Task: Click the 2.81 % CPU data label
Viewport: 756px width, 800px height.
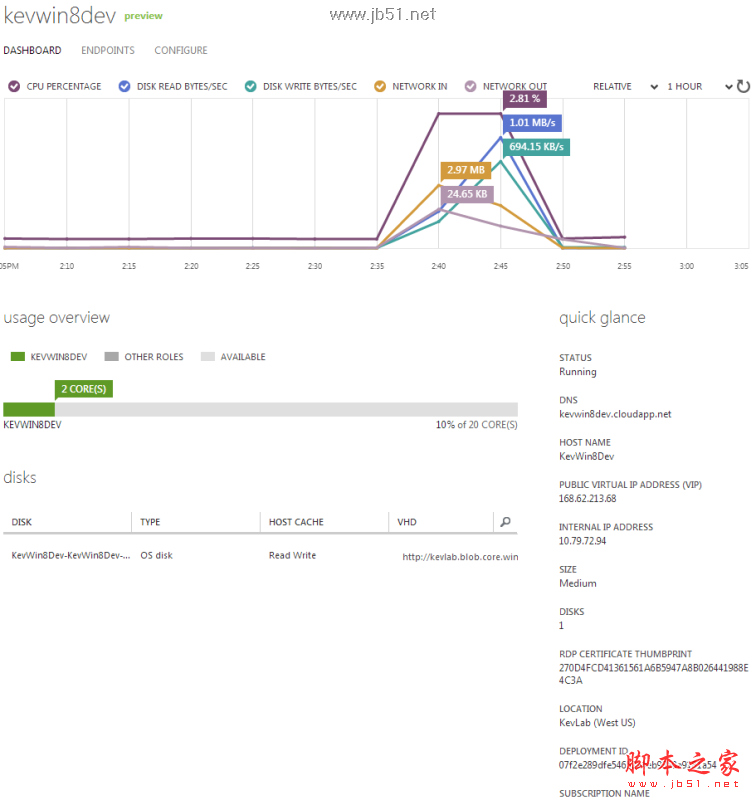Action: point(524,99)
